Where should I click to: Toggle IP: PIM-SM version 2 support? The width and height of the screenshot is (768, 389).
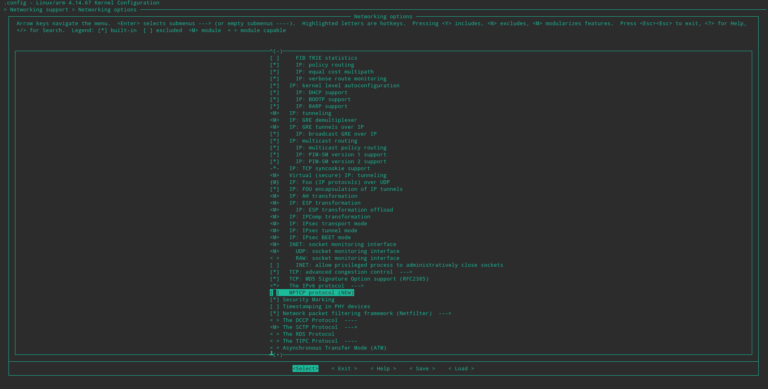(328, 161)
